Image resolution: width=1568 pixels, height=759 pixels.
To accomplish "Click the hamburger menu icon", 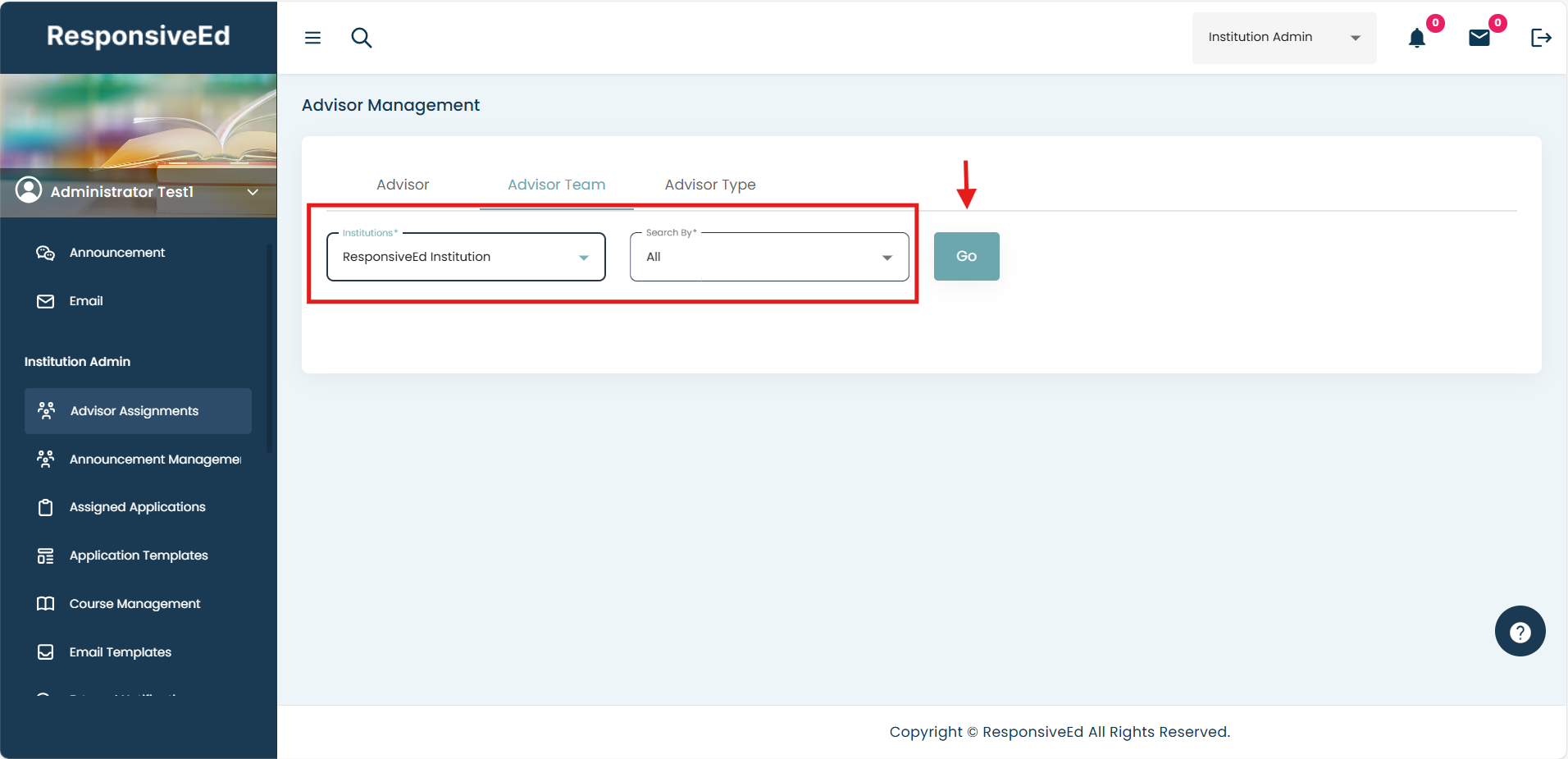I will coord(312,38).
